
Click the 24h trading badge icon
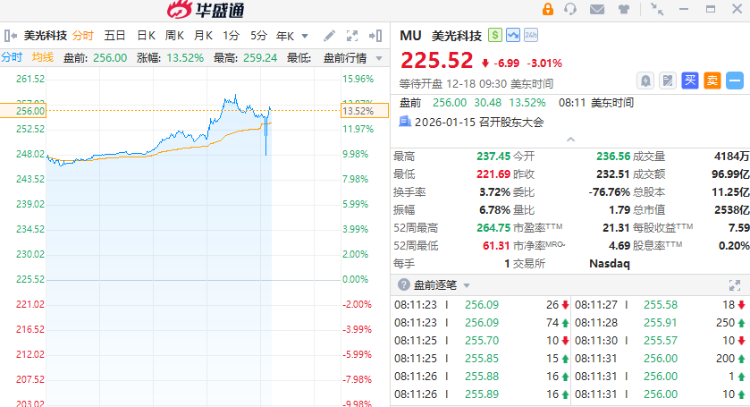pyautogui.click(x=531, y=35)
